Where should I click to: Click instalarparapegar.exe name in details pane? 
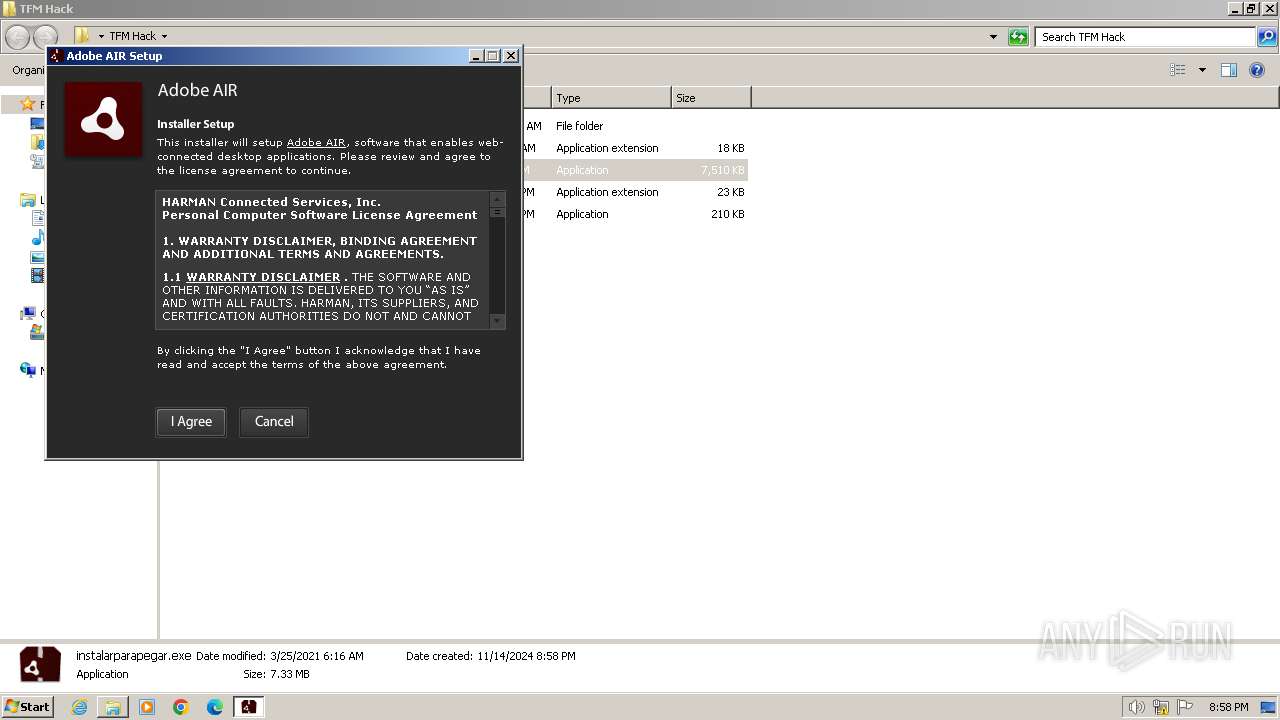point(134,656)
